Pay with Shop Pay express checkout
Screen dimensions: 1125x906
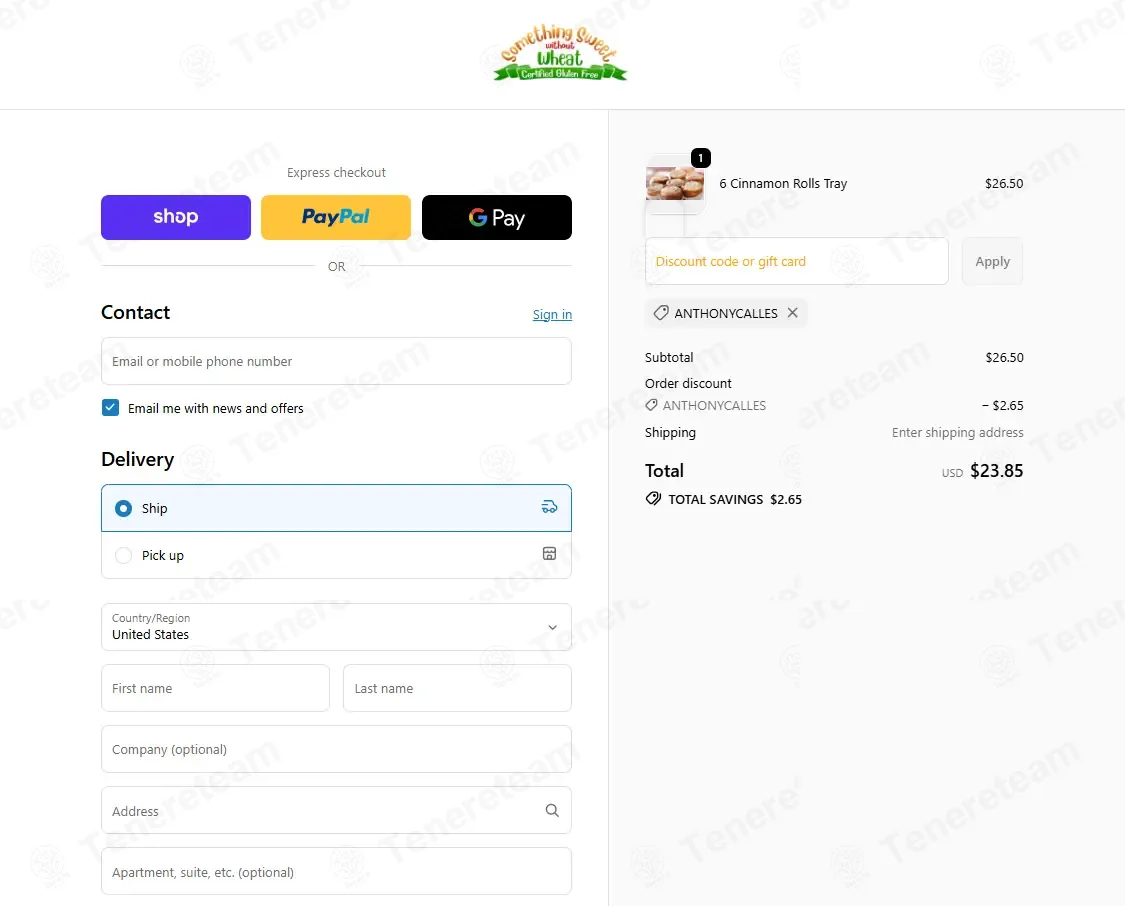point(176,217)
